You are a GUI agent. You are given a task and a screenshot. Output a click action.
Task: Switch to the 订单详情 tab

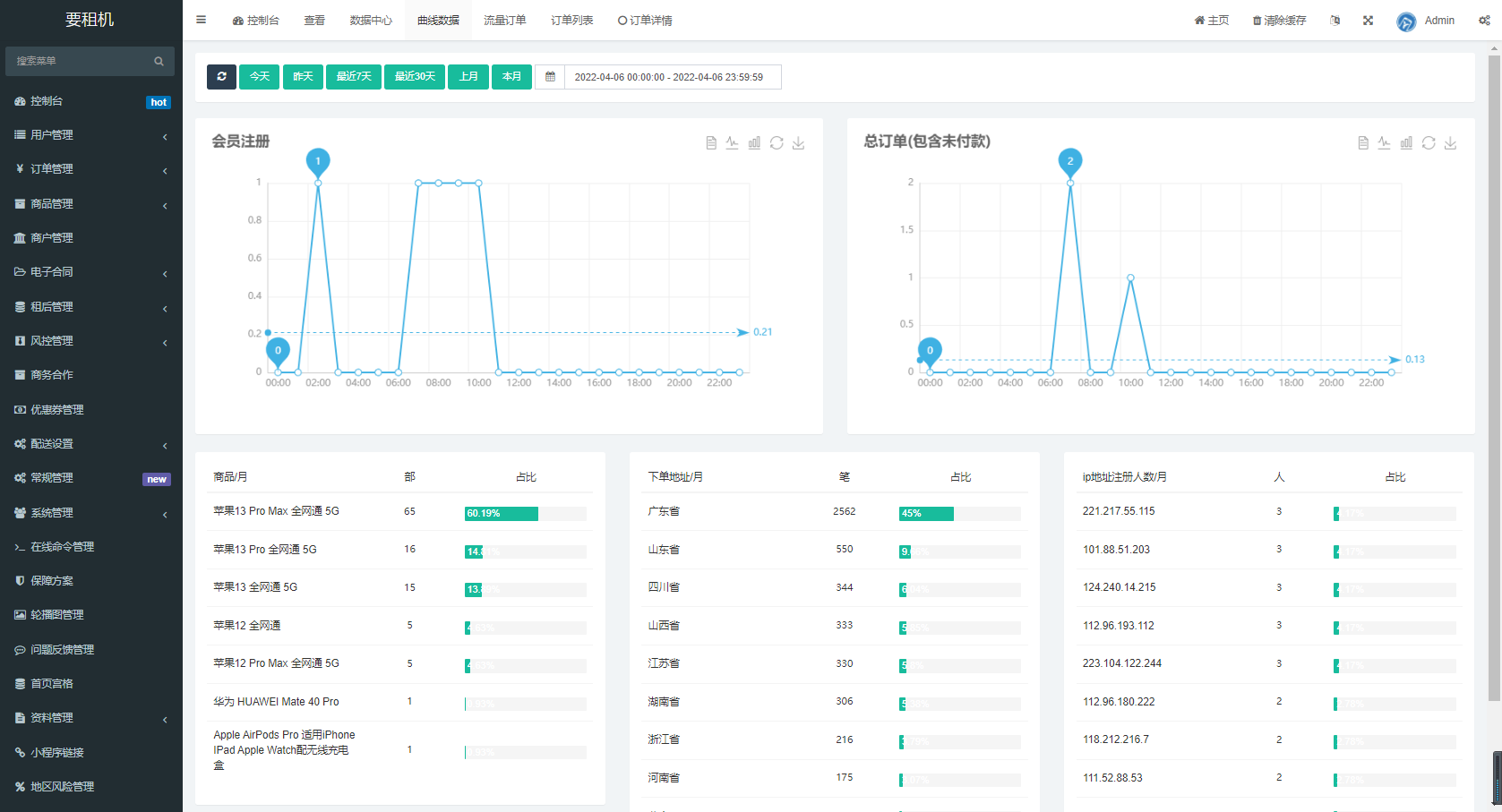(645, 21)
